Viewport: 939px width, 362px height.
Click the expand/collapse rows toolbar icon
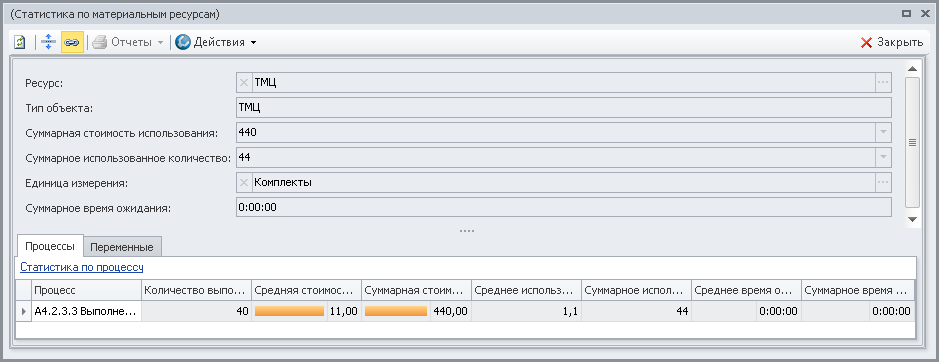pyautogui.click(x=49, y=42)
